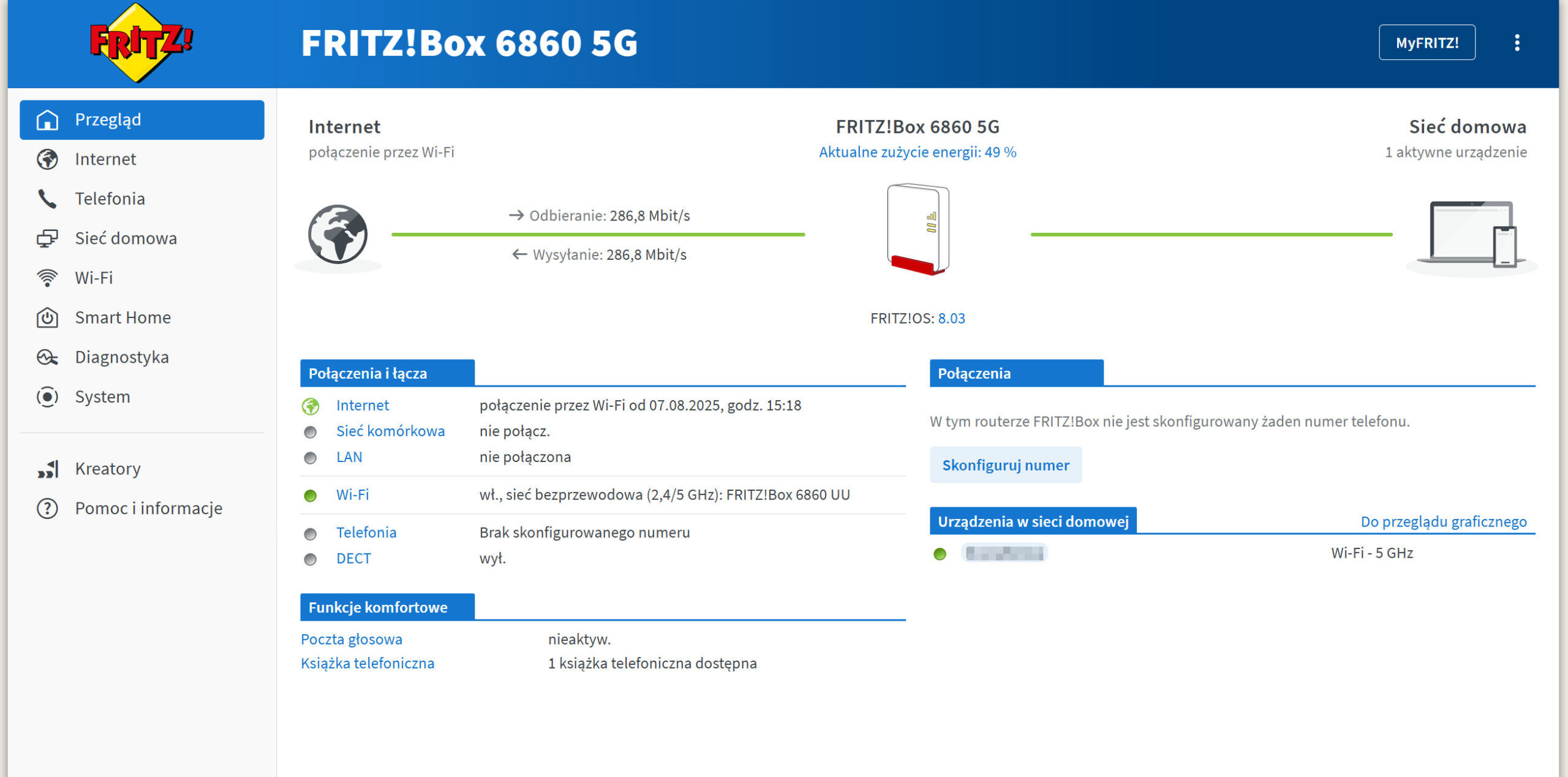Screen dimensions: 1568x777
Task: Open Wi-Fi link in connections list
Action: (352, 495)
